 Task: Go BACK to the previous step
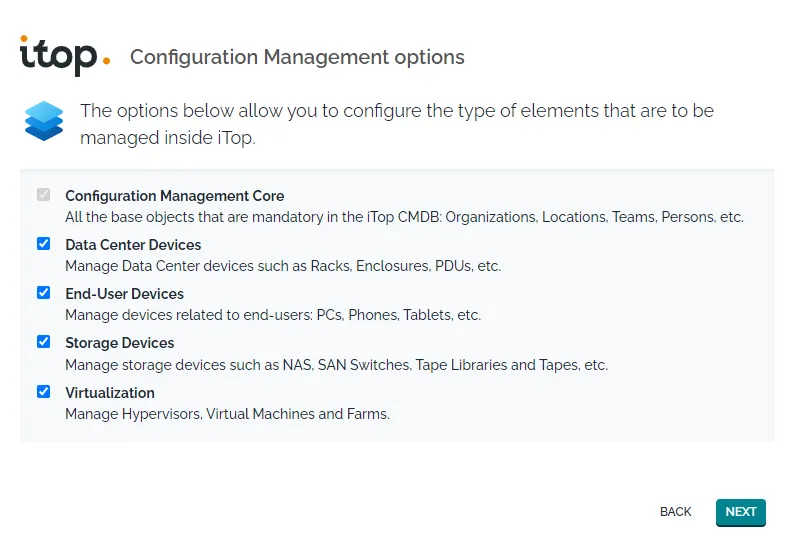[x=675, y=512]
